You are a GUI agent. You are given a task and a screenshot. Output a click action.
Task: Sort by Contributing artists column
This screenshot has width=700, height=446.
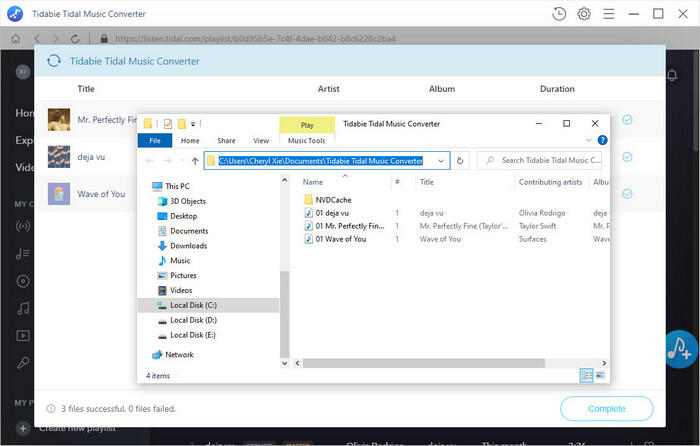point(550,182)
